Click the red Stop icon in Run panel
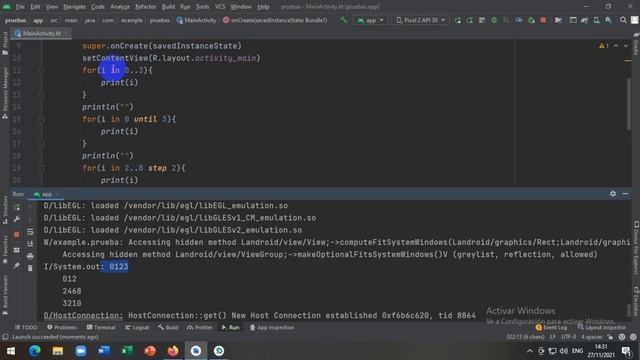This screenshot has width=640, height=360. pyautogui.click(x=17, y=235)
